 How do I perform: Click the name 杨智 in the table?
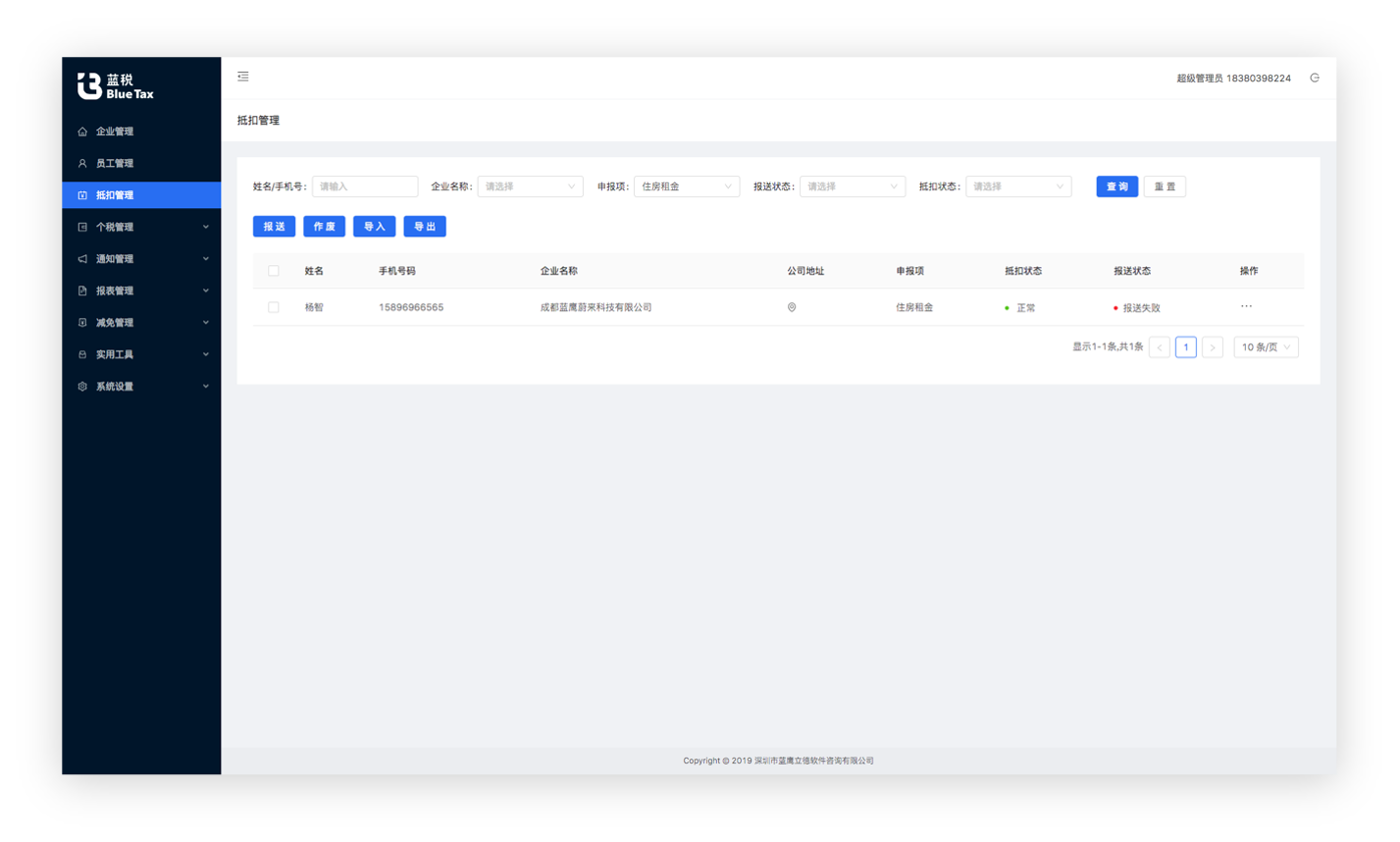click(314, 308)
